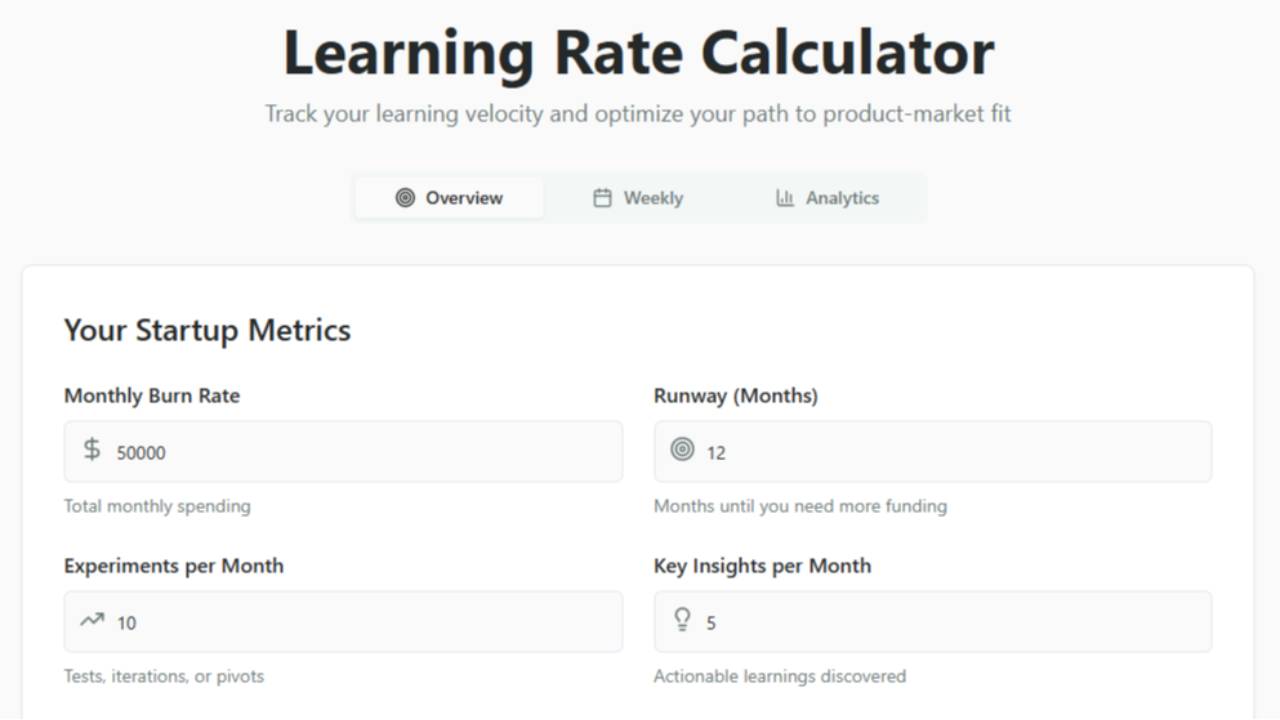Focus the Monthly Burn Rate input showing 50000
Viewport: 1280px width, 720px height.
360,452
